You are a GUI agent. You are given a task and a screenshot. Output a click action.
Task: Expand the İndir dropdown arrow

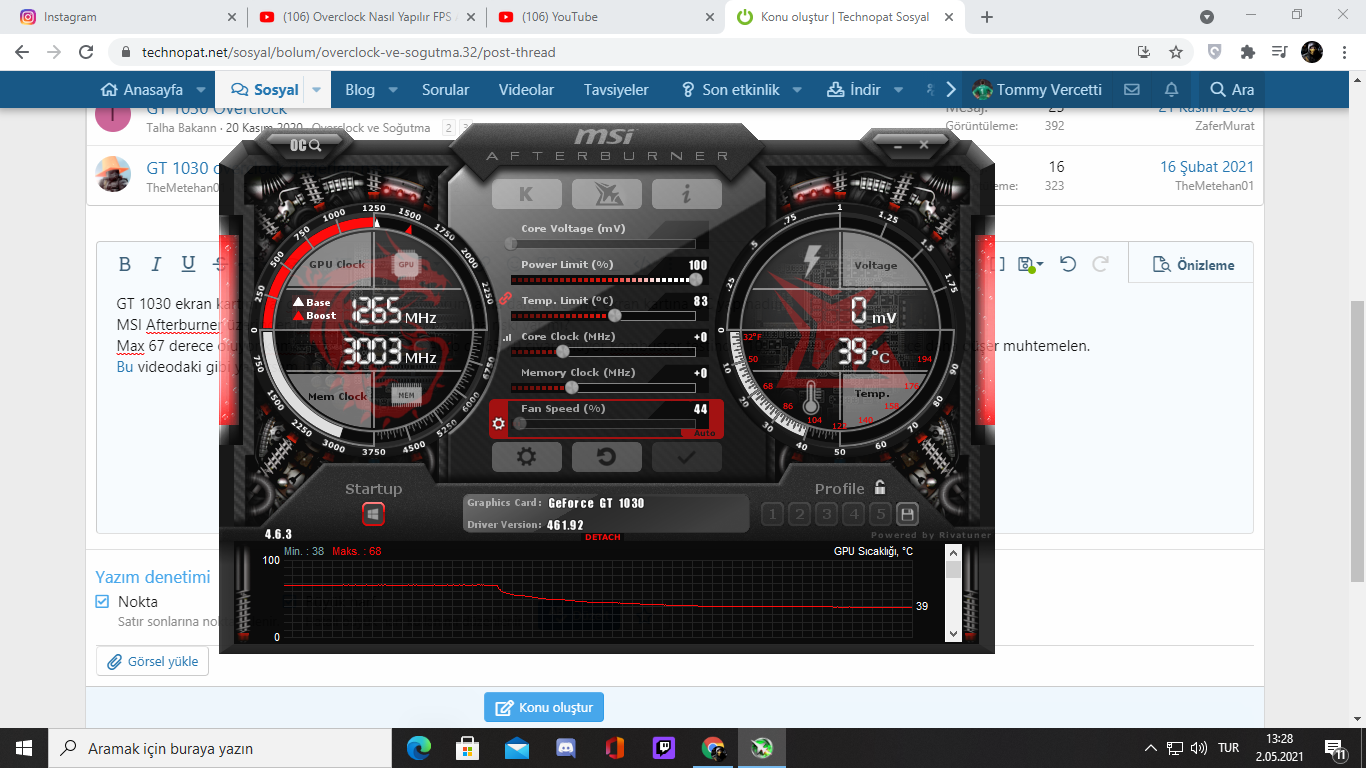tap(898, 90)
